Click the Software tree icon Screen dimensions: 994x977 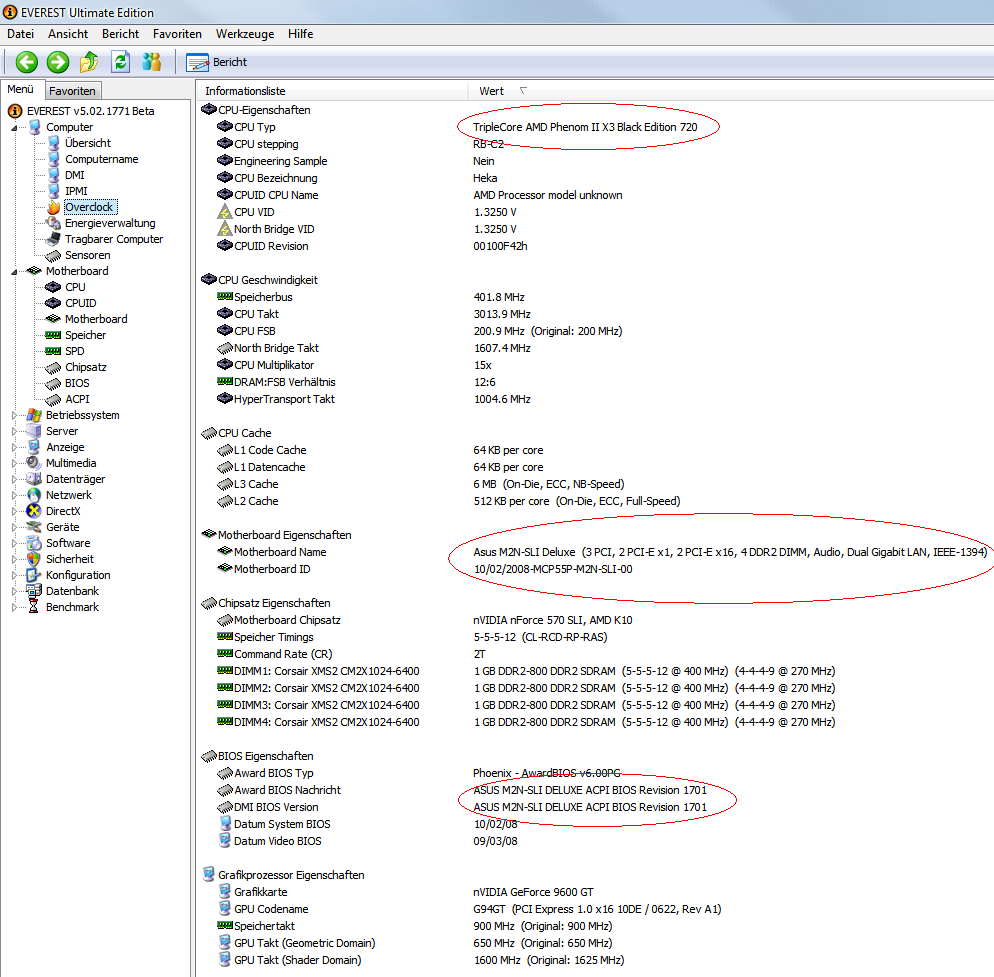point(34,543)
